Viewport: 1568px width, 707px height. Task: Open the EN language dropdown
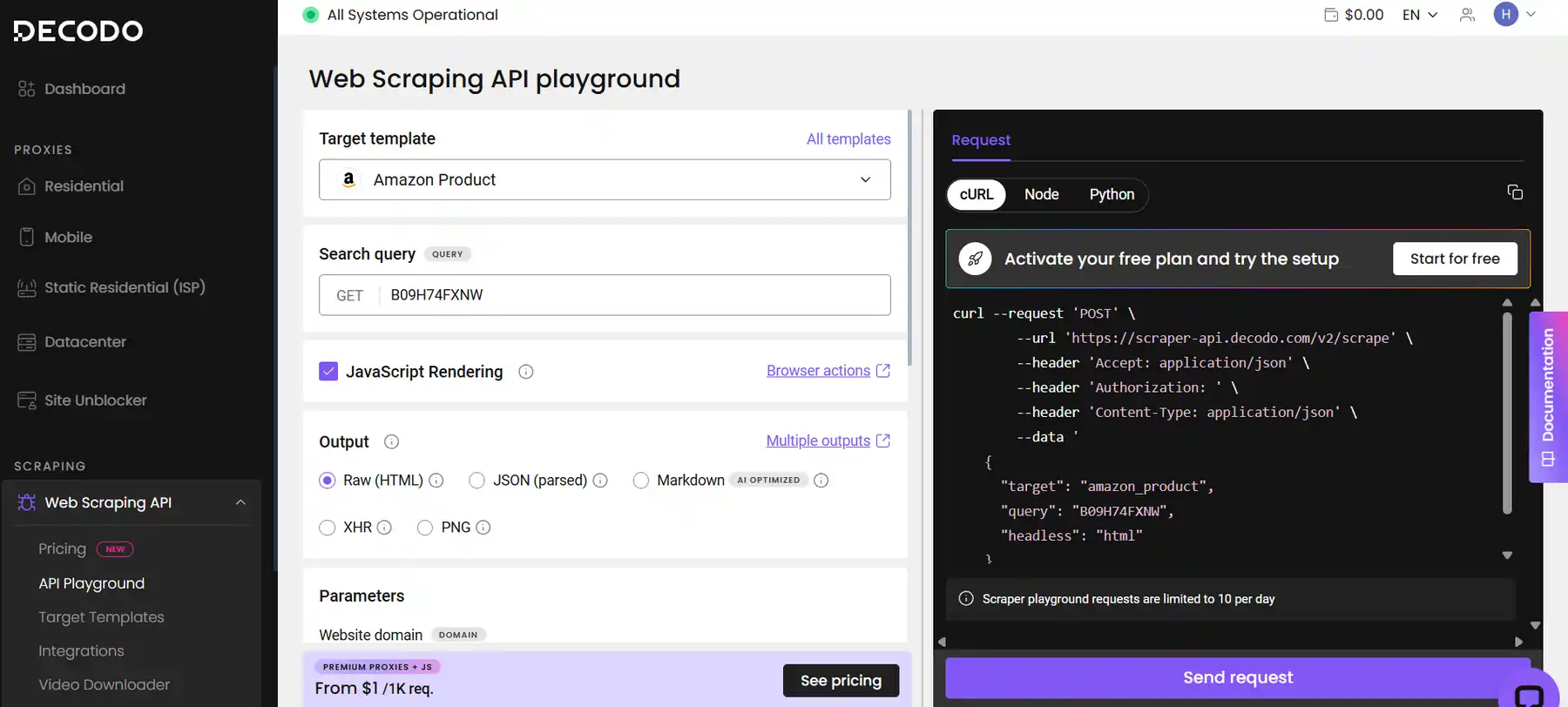coord(1420,15)
